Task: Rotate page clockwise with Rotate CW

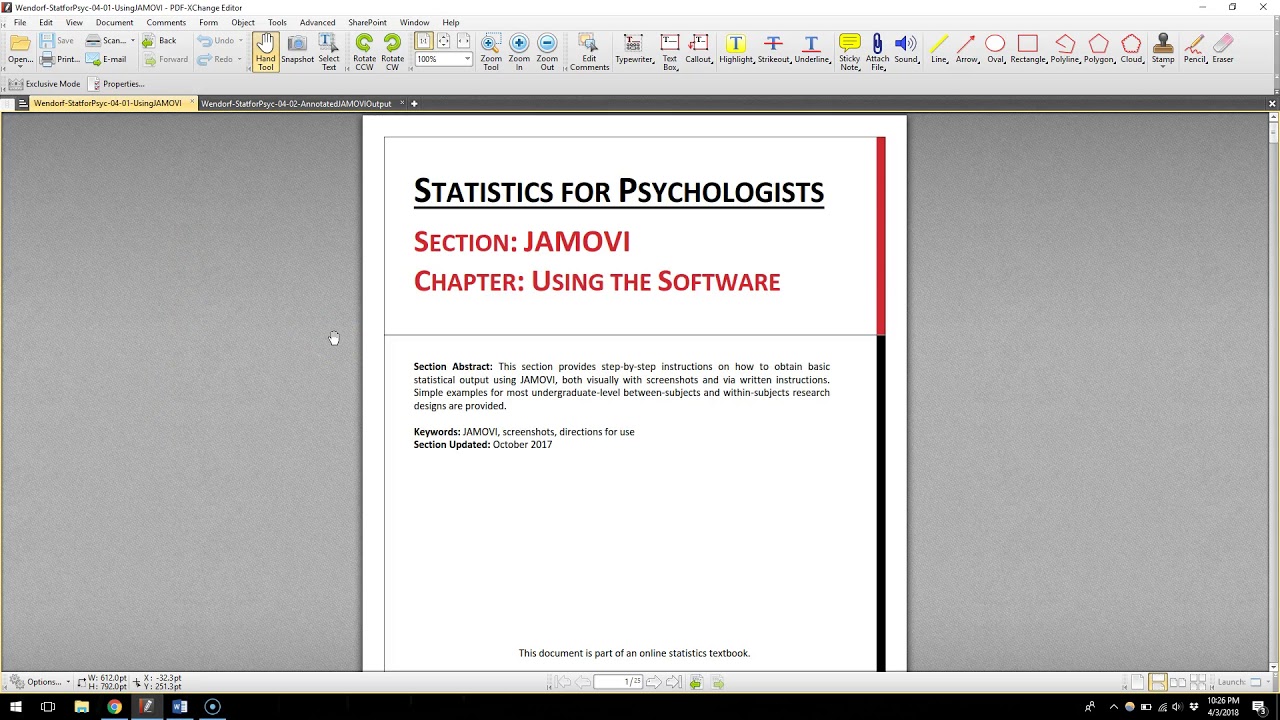Action: pyautogui.click(x=392, y=52)
